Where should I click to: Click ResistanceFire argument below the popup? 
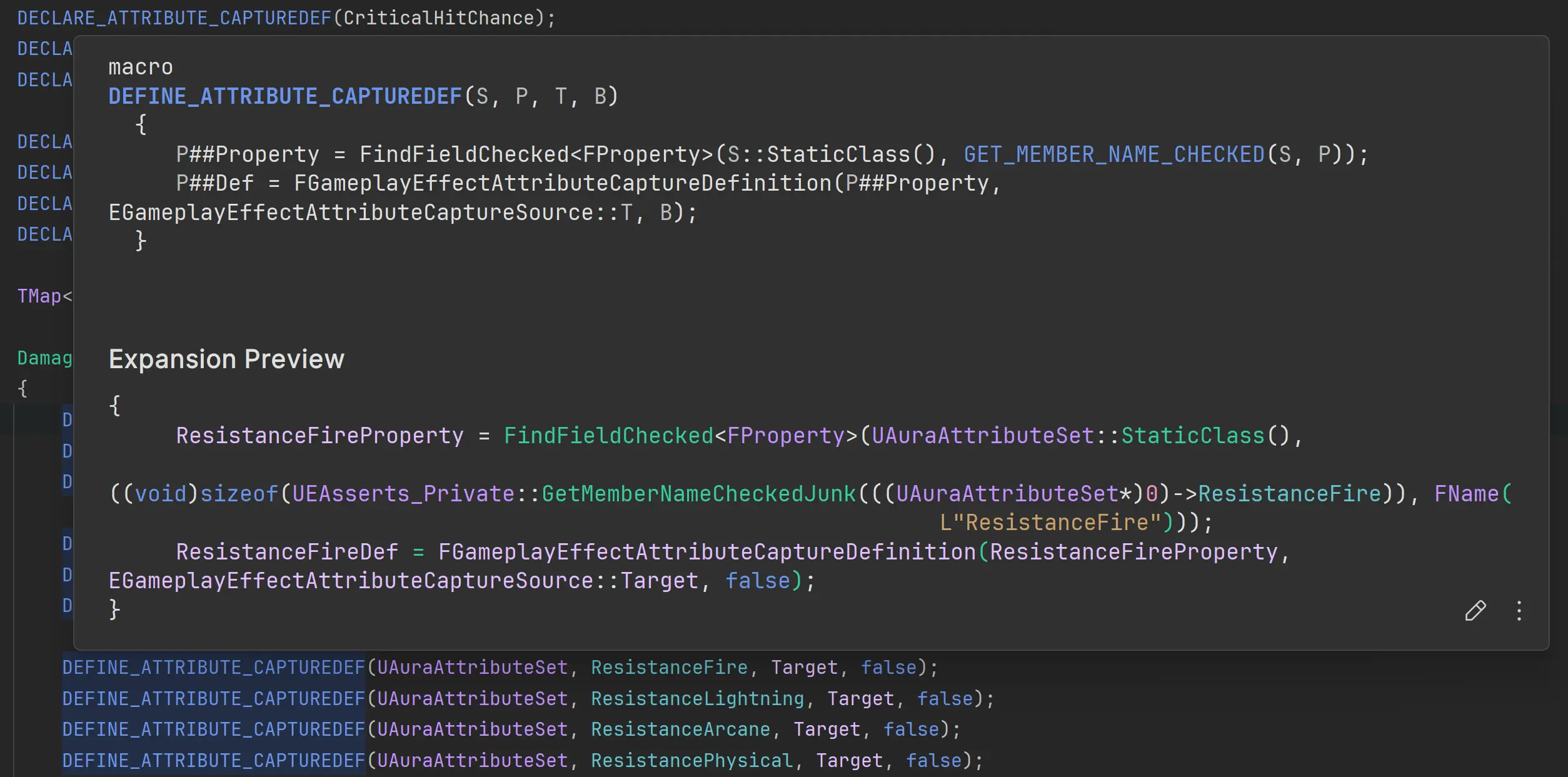coord(669,668)
